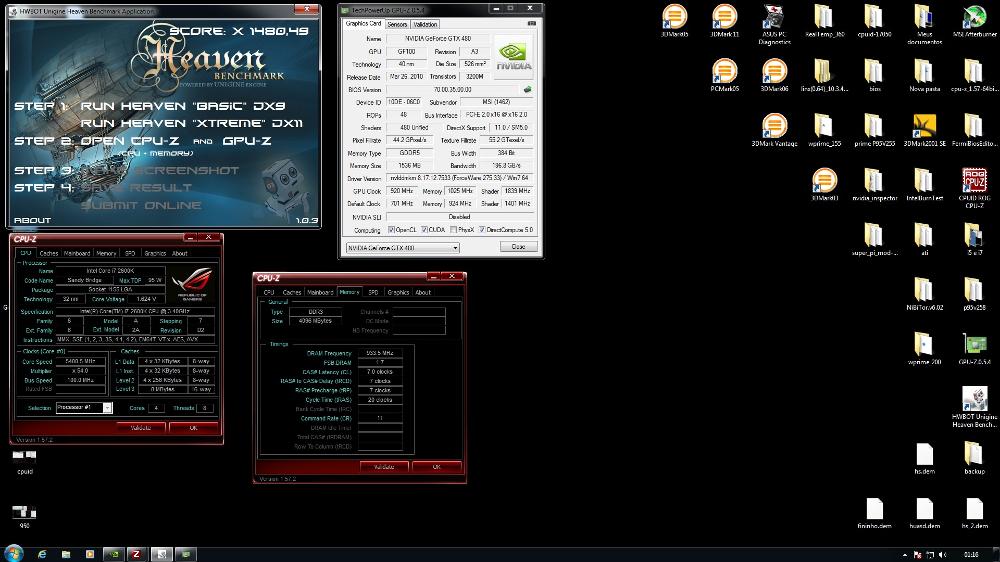Image resolution: width=1000 pixels, height=562 pixels.
Task: Select the hs.dem file icon
Action: (x=924, y=457)
